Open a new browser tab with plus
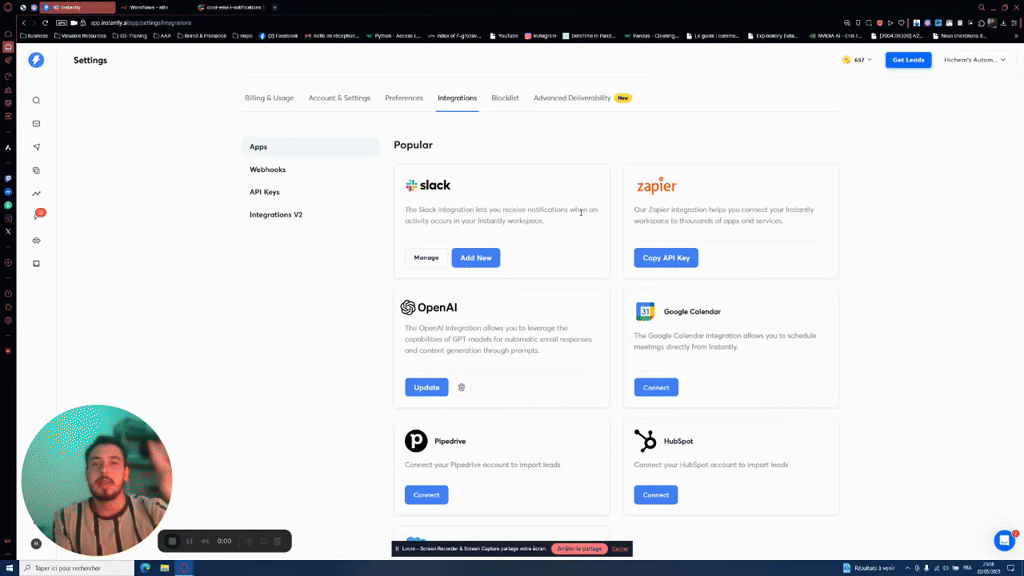1024x576 pixels. tap(275, 7)
